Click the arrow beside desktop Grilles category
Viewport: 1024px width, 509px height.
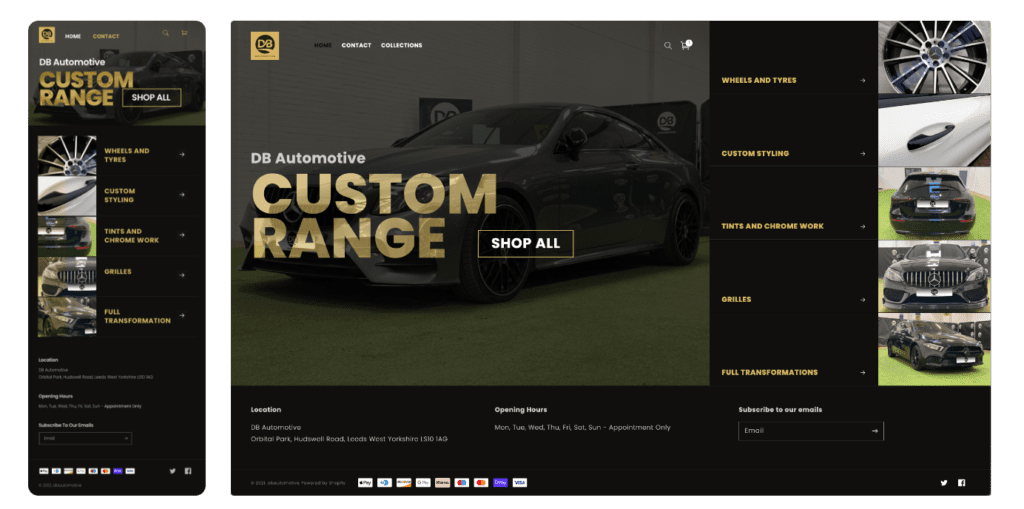click(862, 300)
